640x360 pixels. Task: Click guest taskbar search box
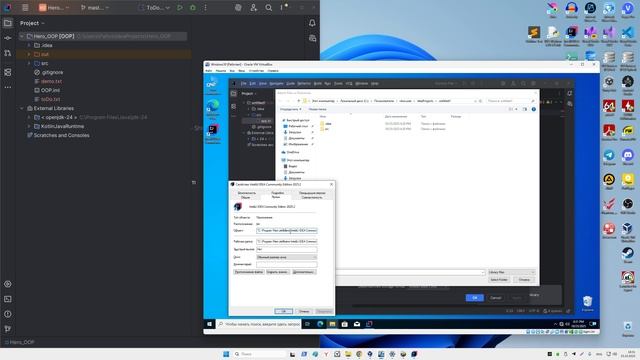[259, 324]
